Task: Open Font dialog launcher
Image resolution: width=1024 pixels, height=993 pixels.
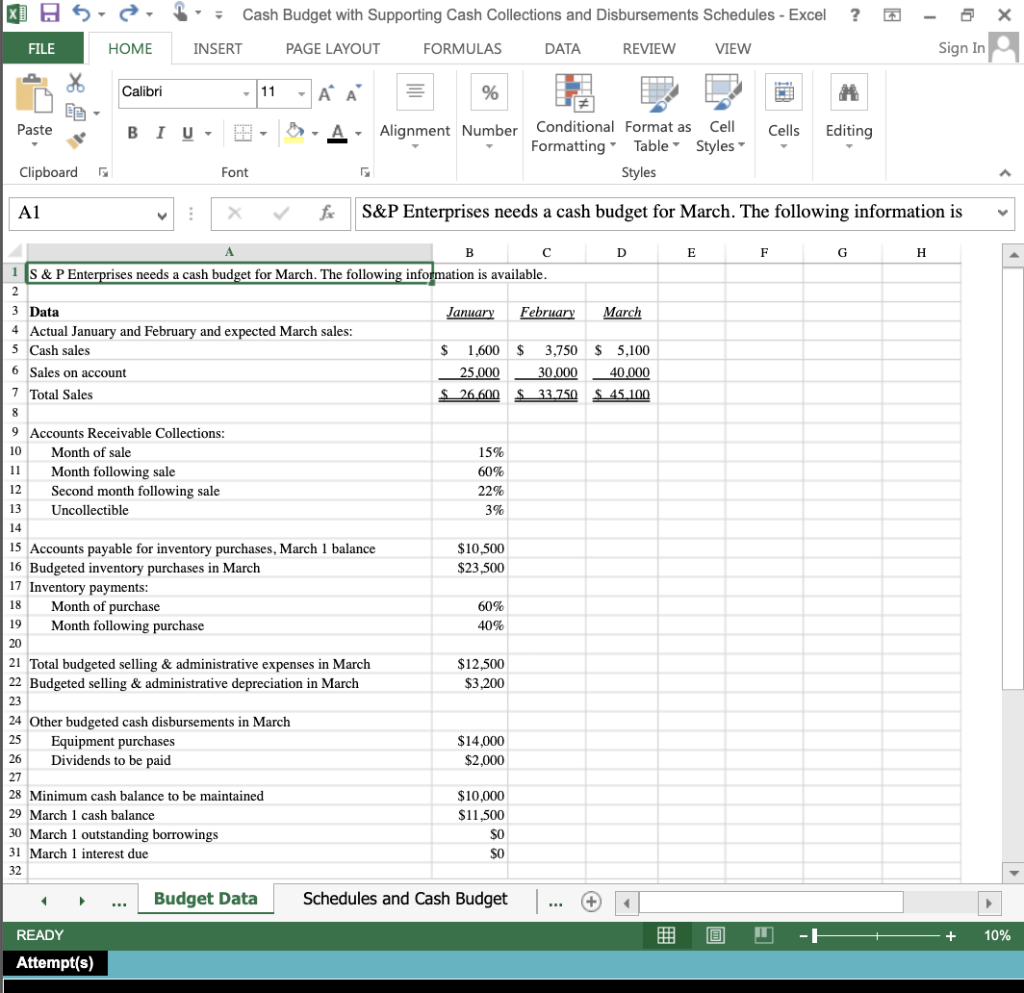Action: click(x=365, y=172)
